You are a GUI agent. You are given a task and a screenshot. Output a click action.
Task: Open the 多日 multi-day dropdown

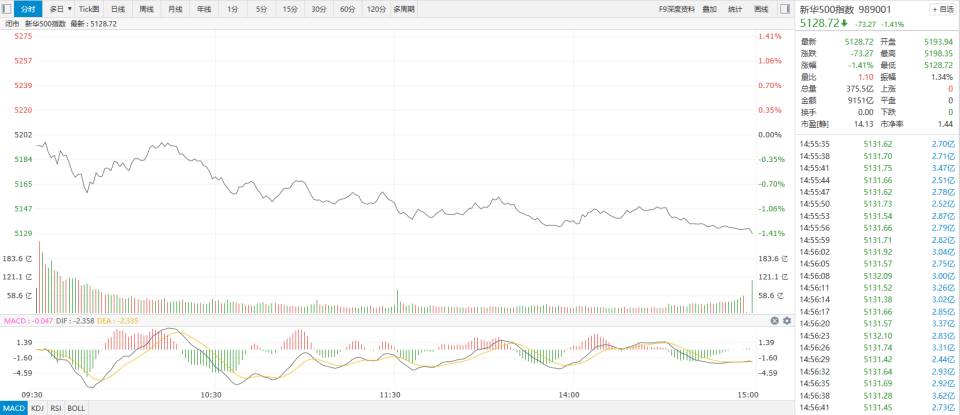pos(60,9)
